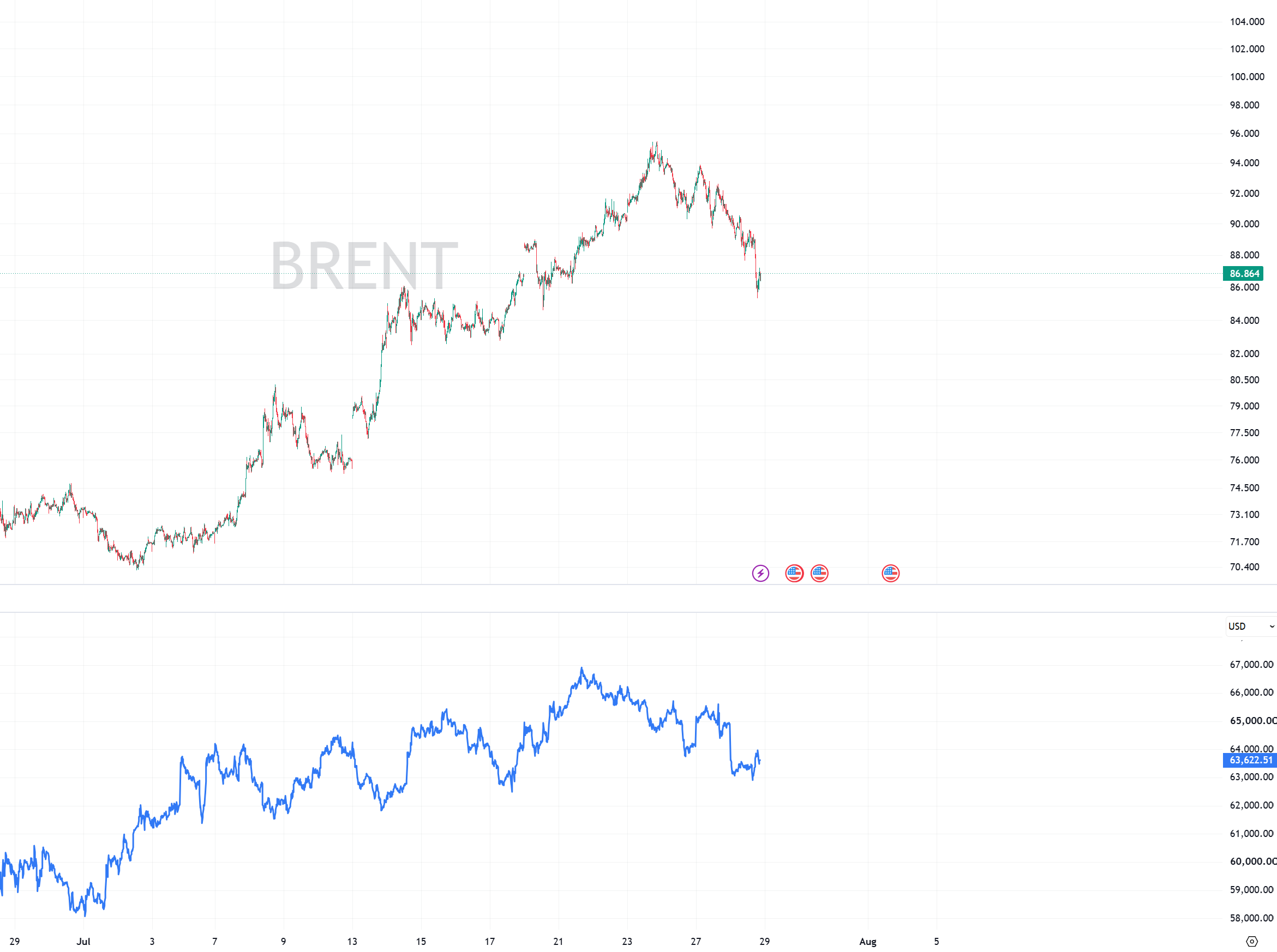Select date 13 on the time axis

352,942
